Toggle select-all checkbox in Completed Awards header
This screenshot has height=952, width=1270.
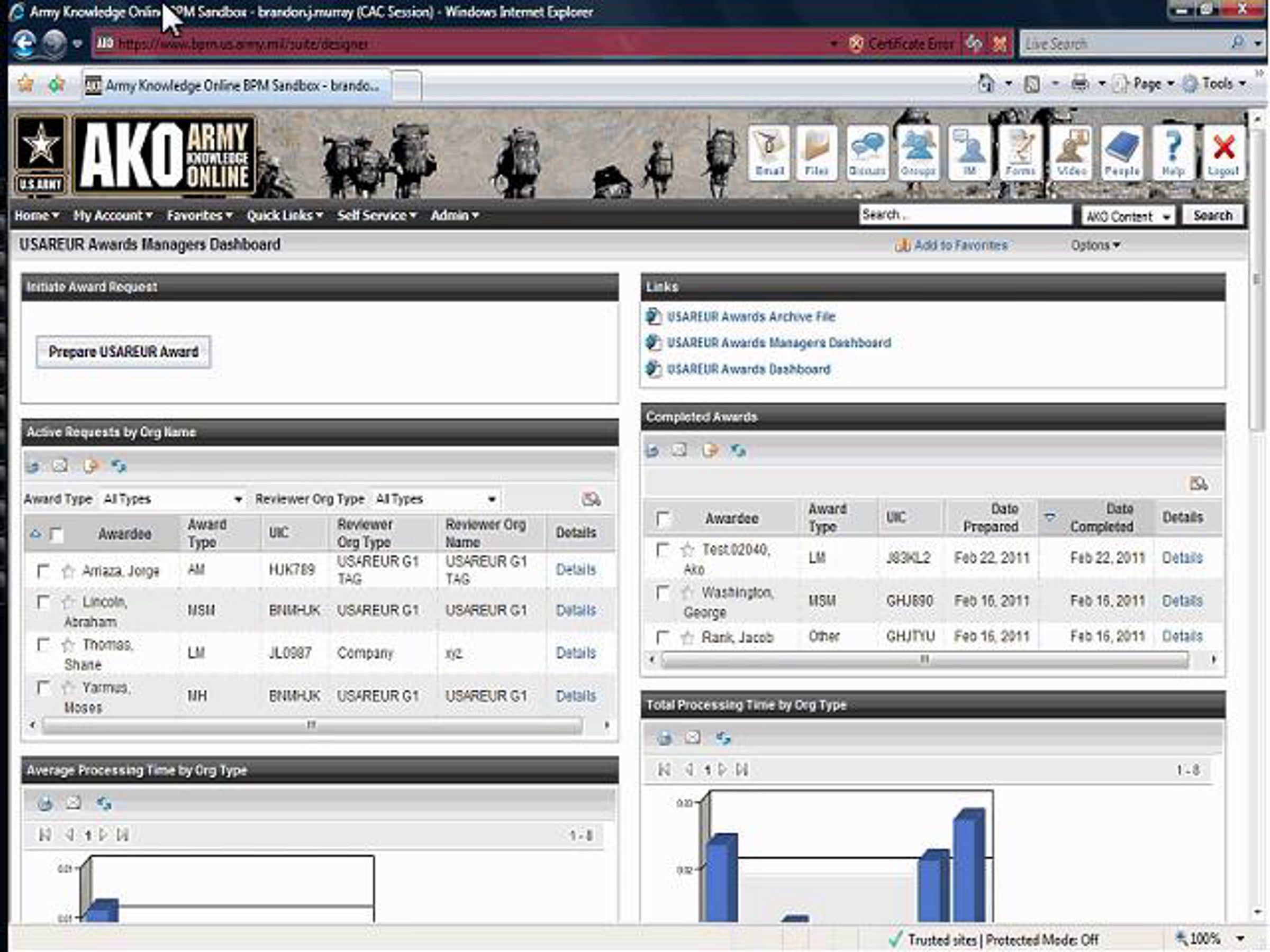tap(663, 519)
